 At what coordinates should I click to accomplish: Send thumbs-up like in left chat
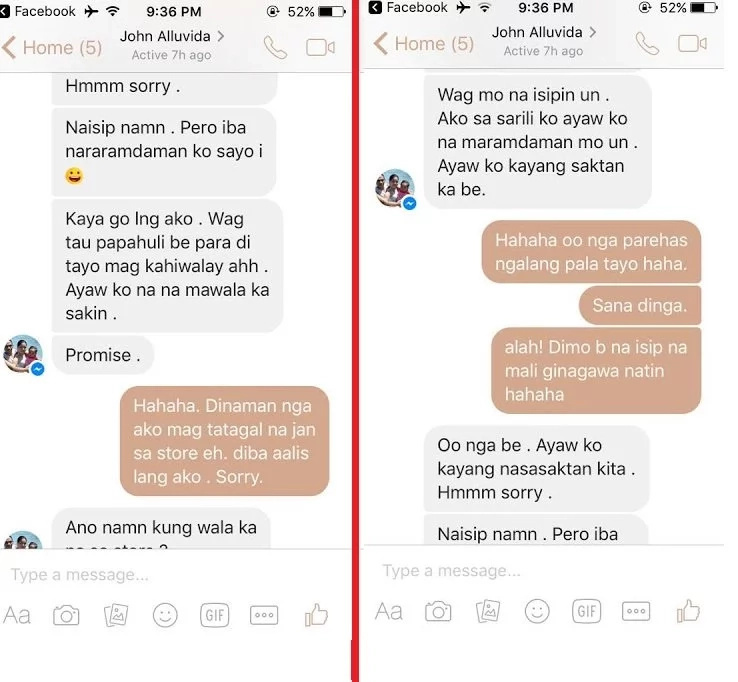point(316,614)
